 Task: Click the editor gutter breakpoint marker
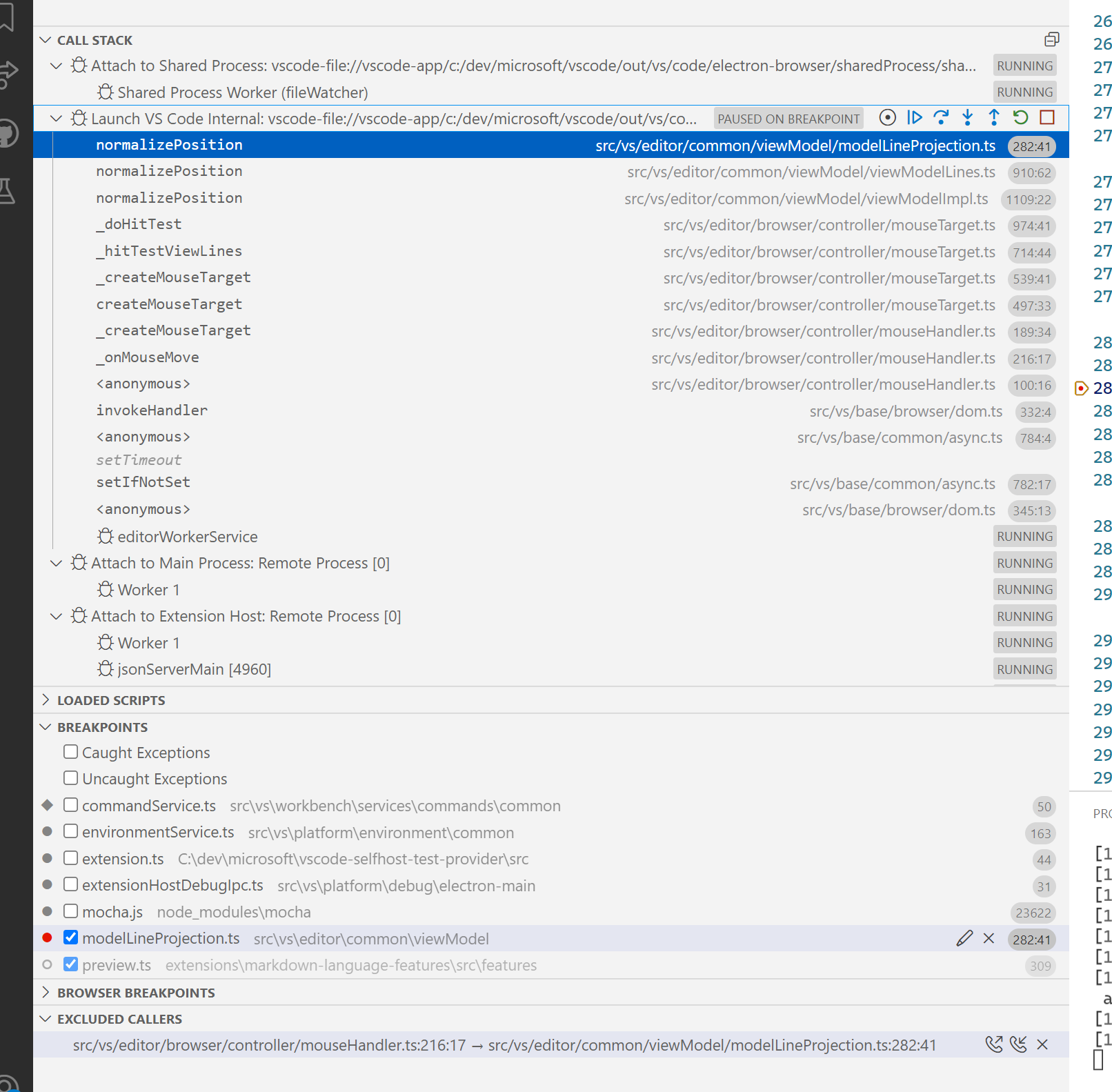(x=1081, y=388)
